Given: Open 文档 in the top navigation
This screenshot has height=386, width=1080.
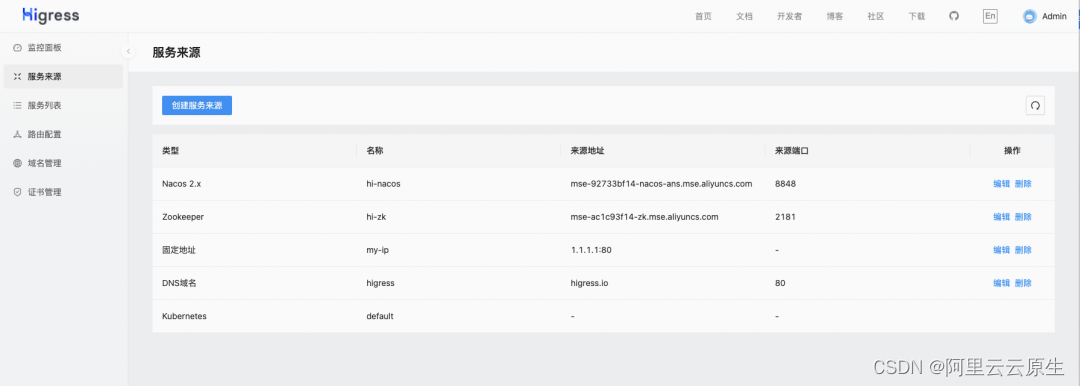Looking at the screenshot, I should (744, 17).
